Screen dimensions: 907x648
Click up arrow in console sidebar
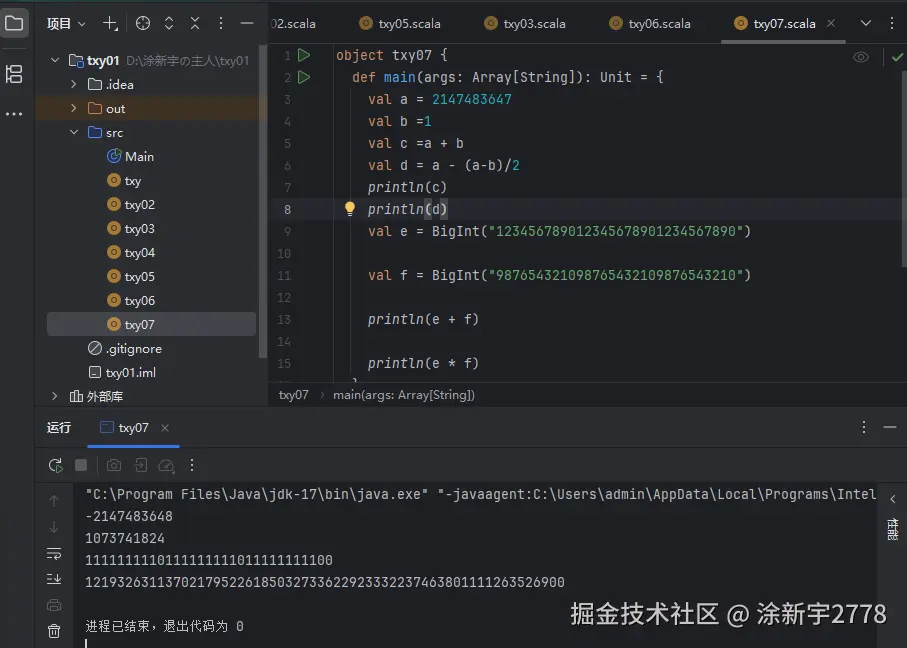click(54, 501)
